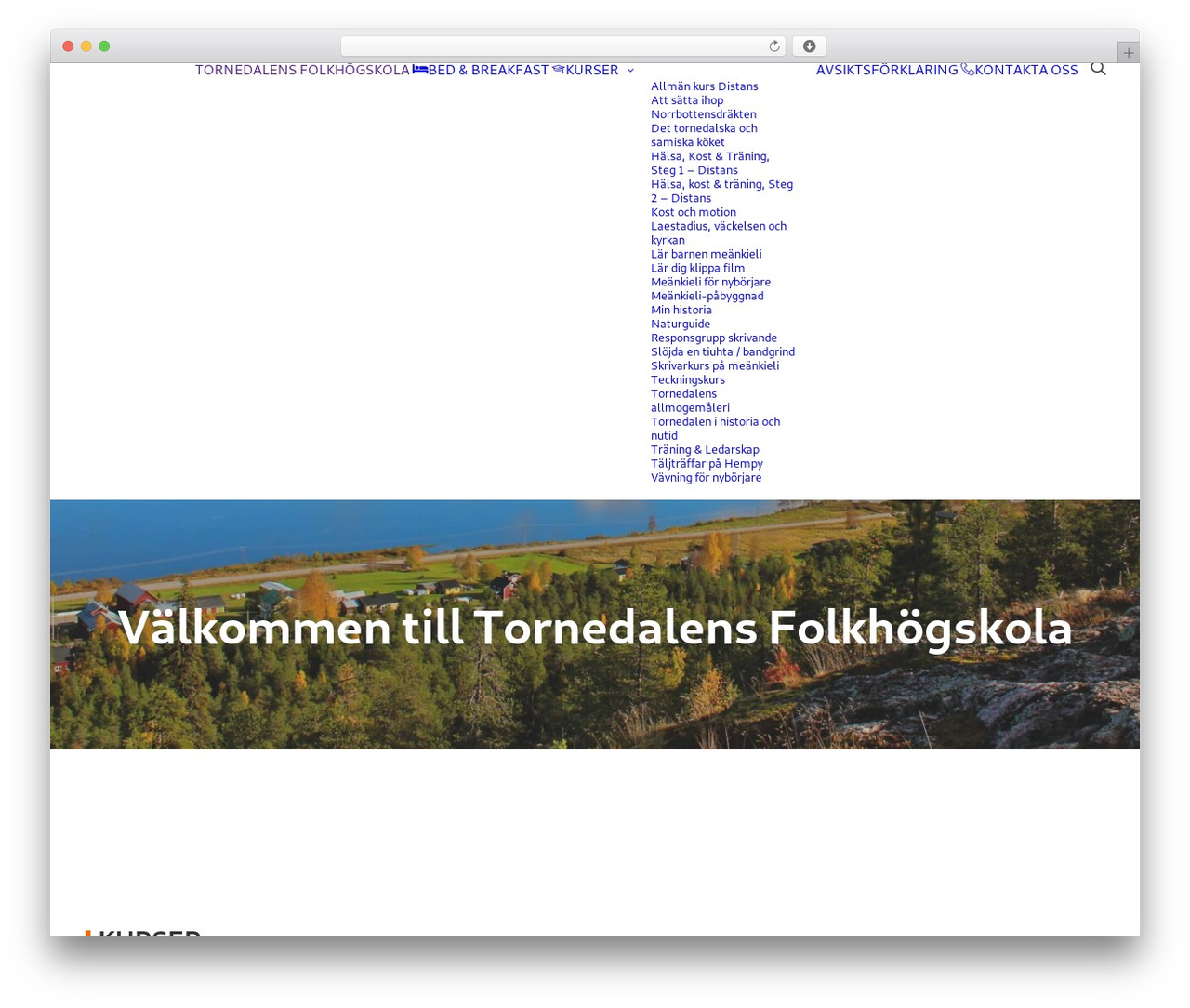Viewport: 1190px width, 1008px height.
Task: Select the Allmän kurs Distans course
Action: 705,86
